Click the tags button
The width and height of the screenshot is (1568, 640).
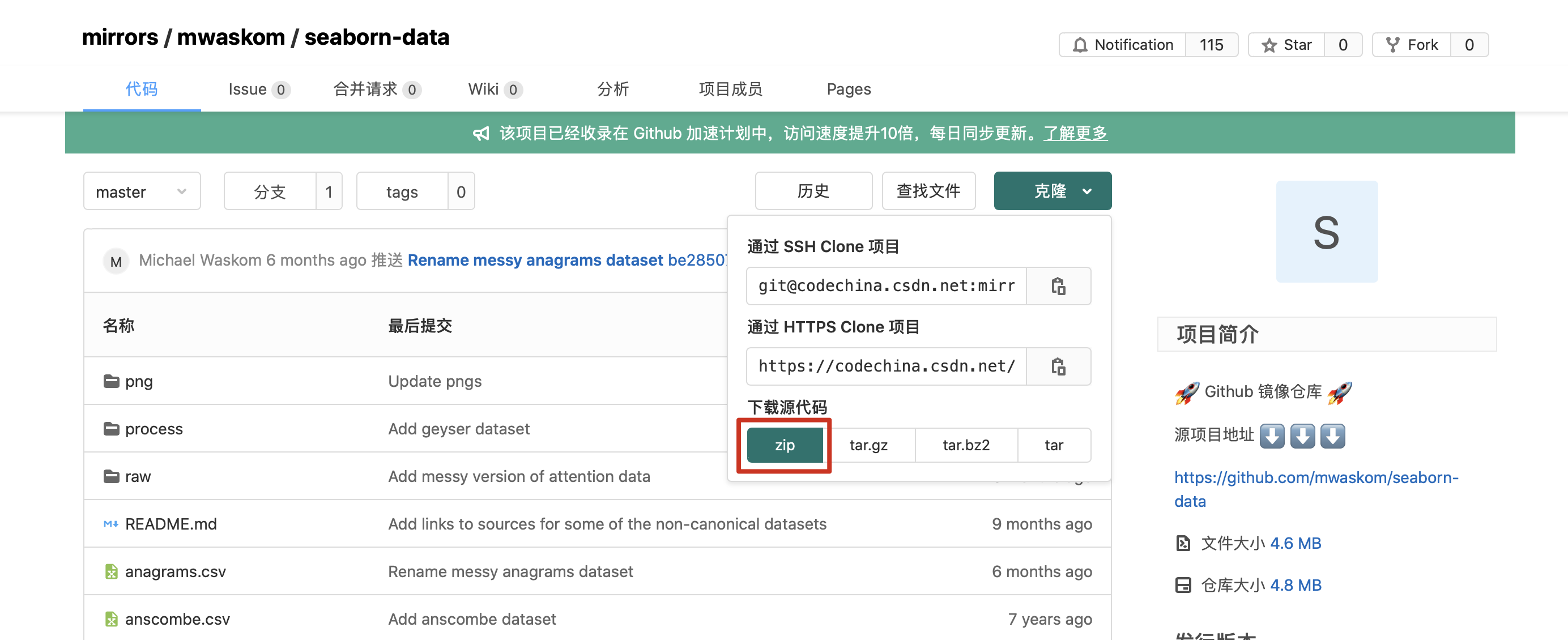point(402,191)
